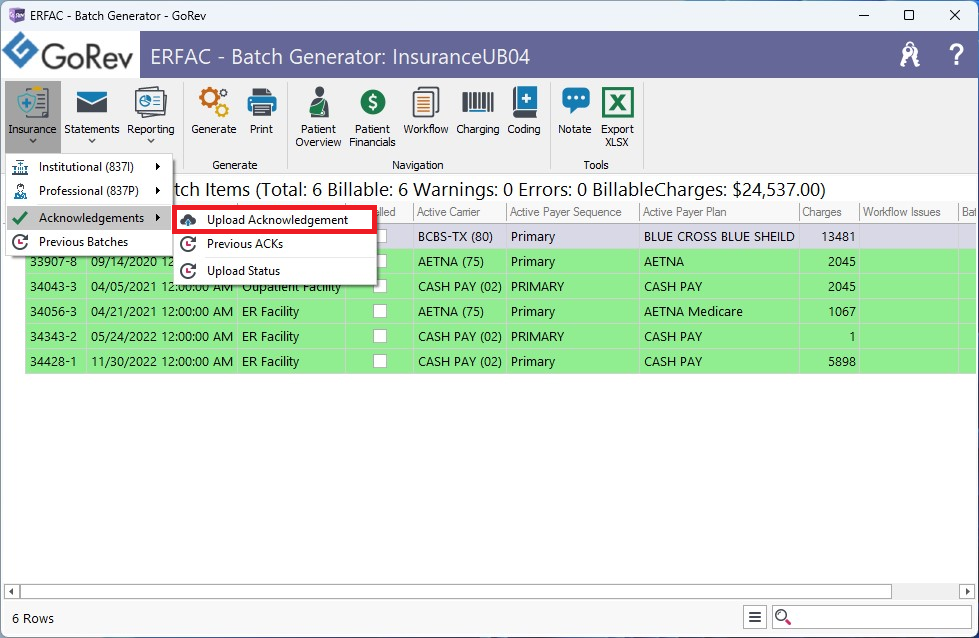Sort by Active Payer Plan header
This screenshot has height=638, width=979.
[x=719, y=212]
